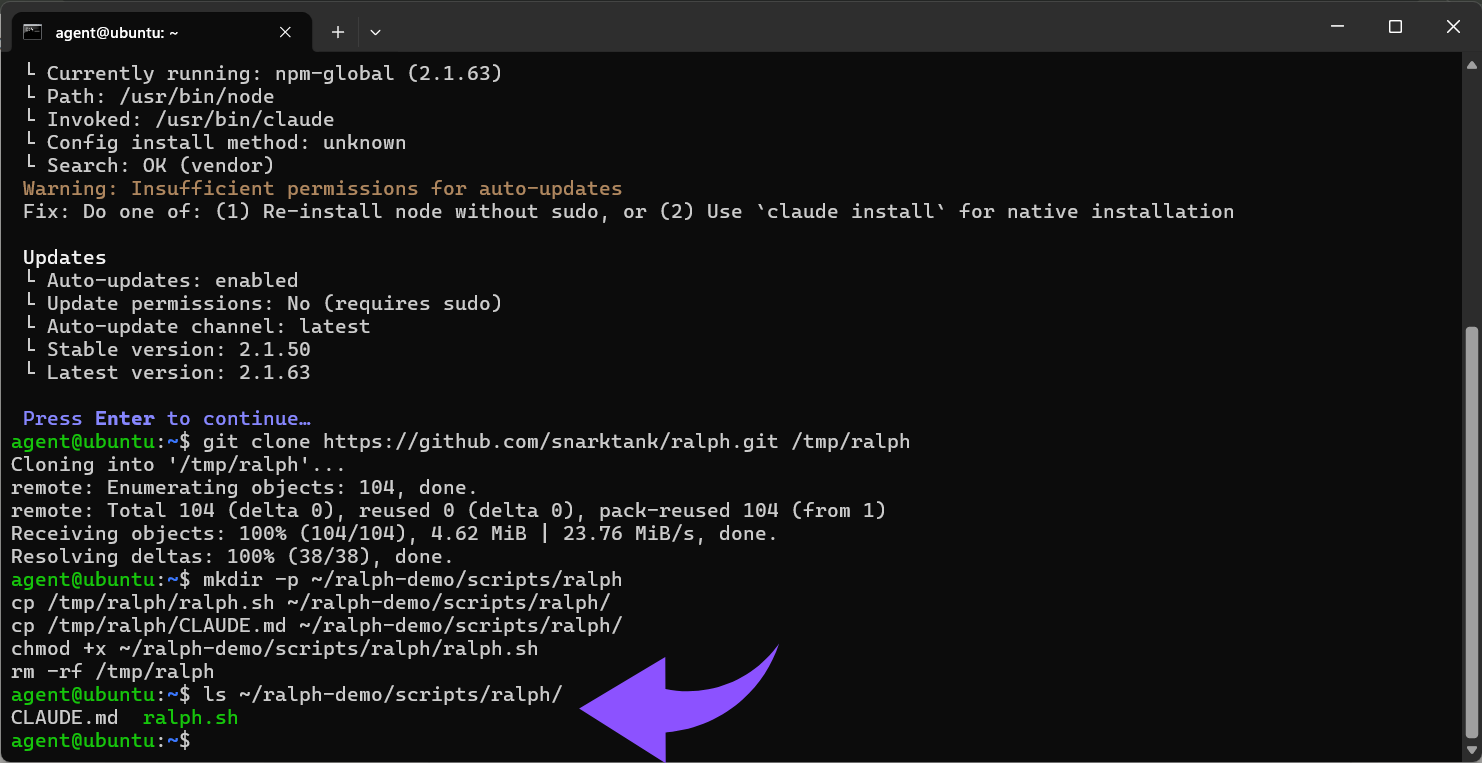Image resolution: width=1482 pixels, height=763 pixels.
Task: Click the scrollbar up arrow
Action: [1471, 65]
